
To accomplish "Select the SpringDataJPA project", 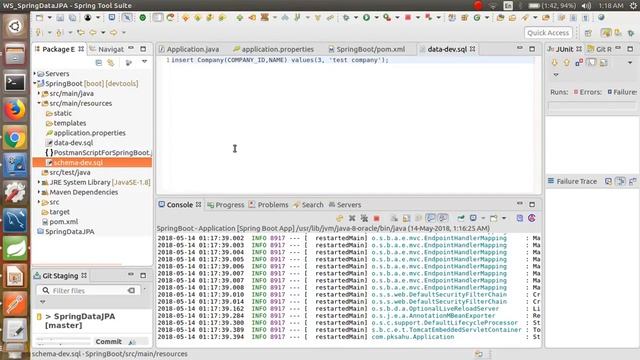I will point(69,231).
